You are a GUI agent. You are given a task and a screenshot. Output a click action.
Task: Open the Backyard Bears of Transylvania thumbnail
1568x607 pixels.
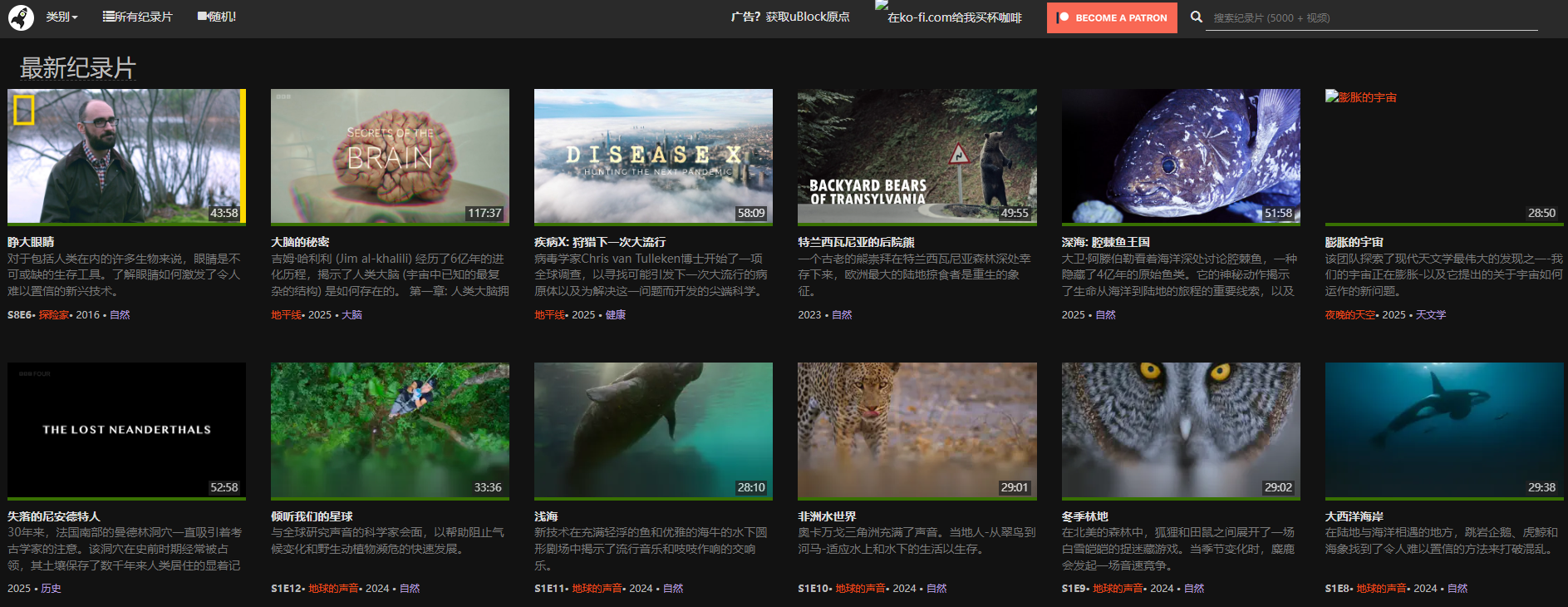point(917,155)
